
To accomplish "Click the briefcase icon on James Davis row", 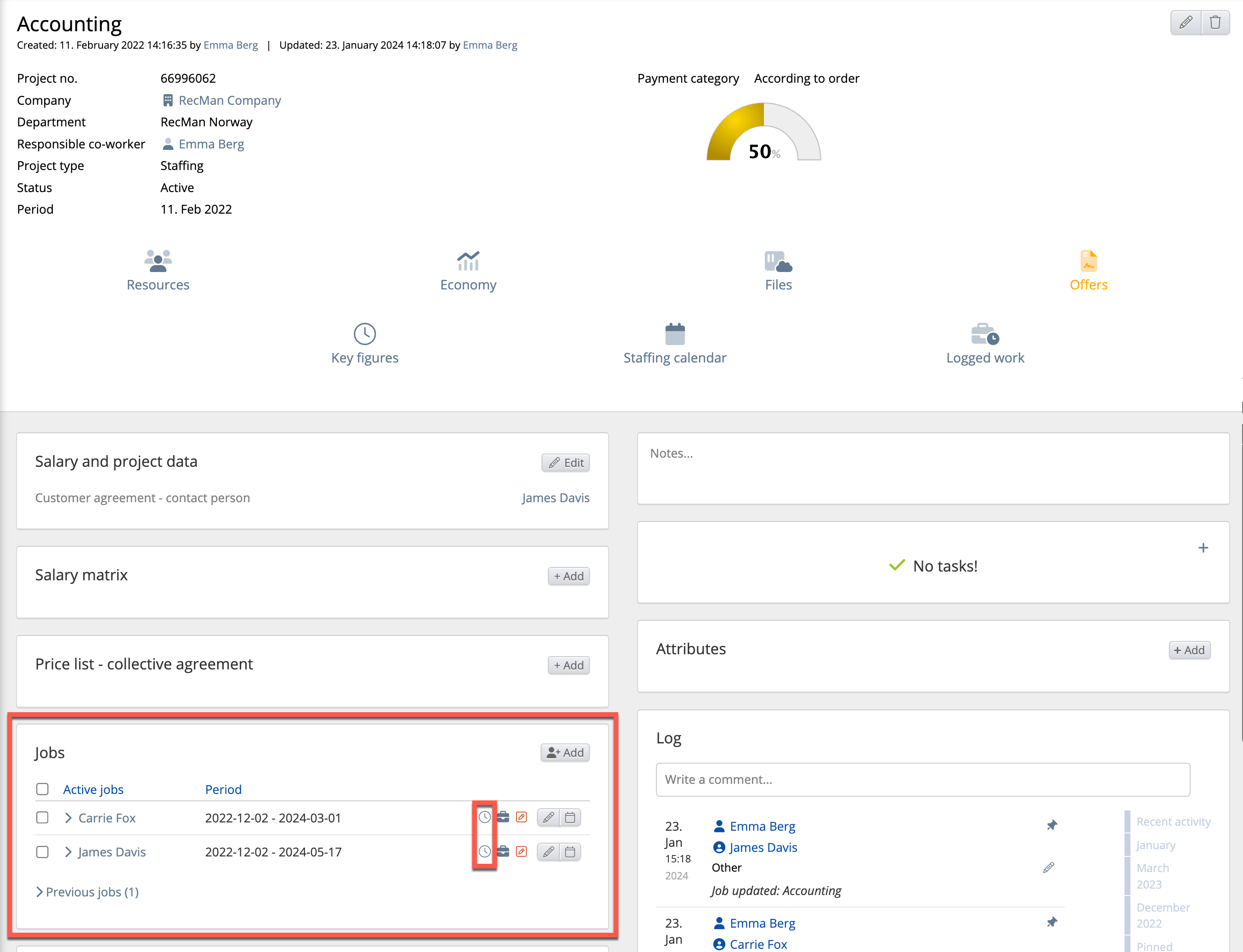I will 503,851.
